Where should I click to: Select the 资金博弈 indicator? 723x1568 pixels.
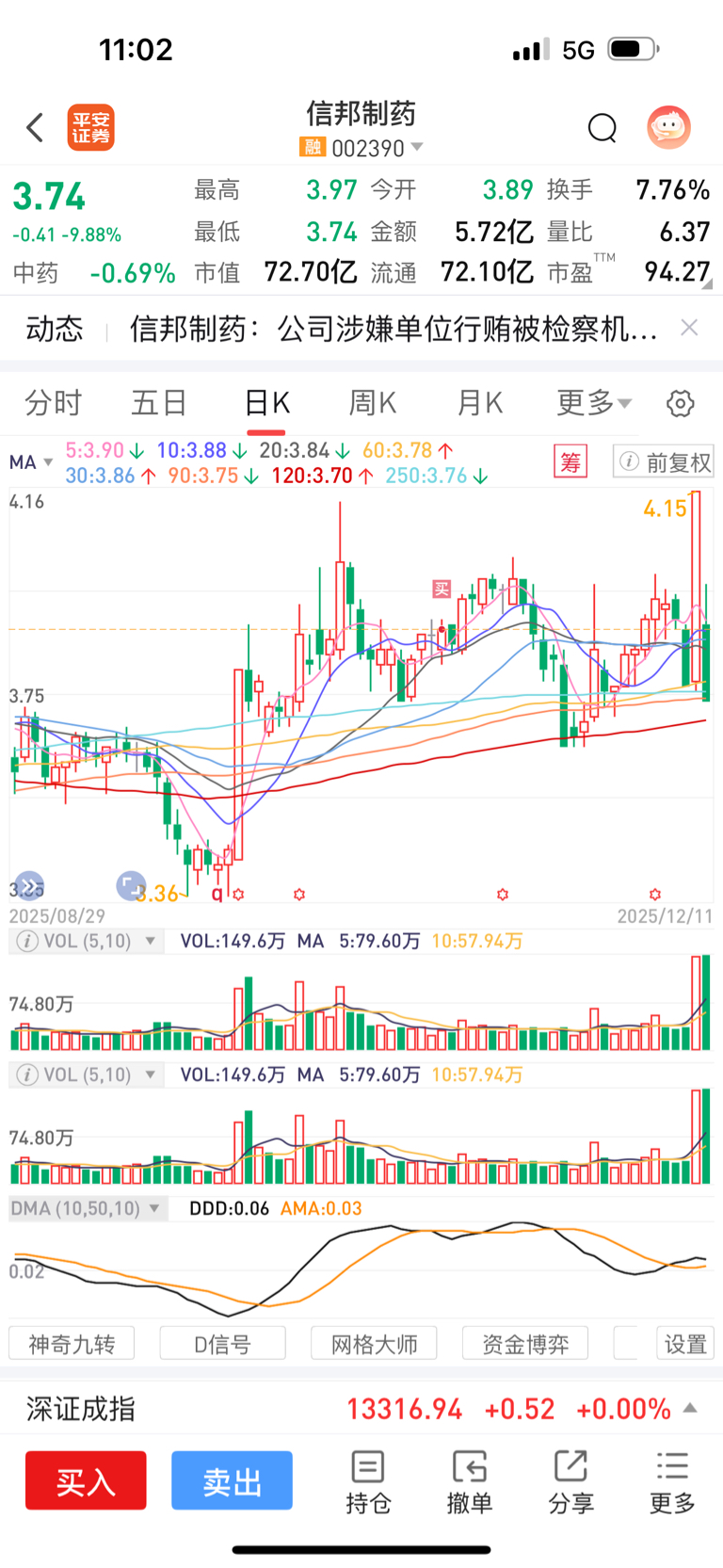[x=525, y=1344]
